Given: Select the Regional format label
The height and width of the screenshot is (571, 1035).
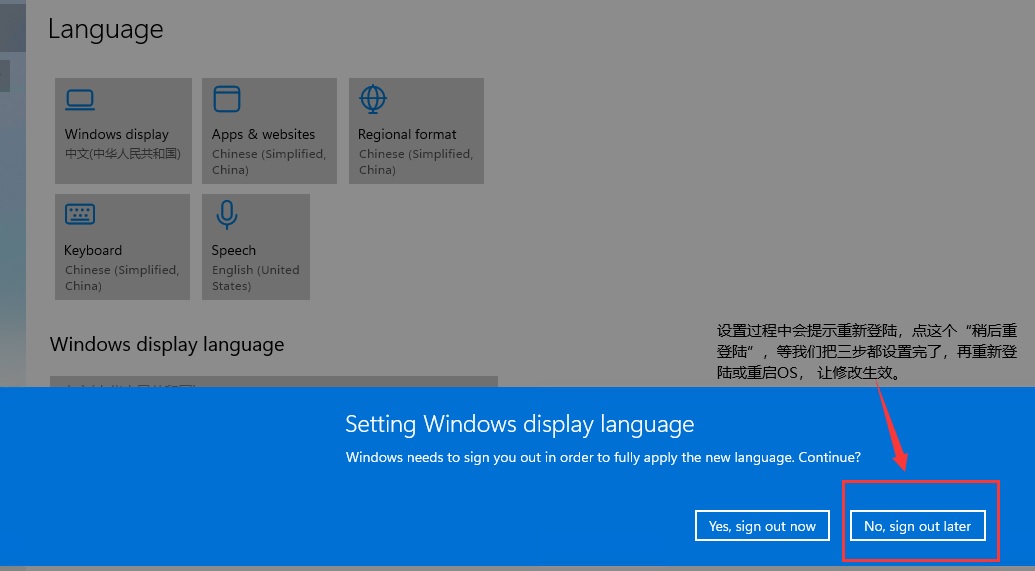Looking at the screenshot, I should (x=407, y=134).
